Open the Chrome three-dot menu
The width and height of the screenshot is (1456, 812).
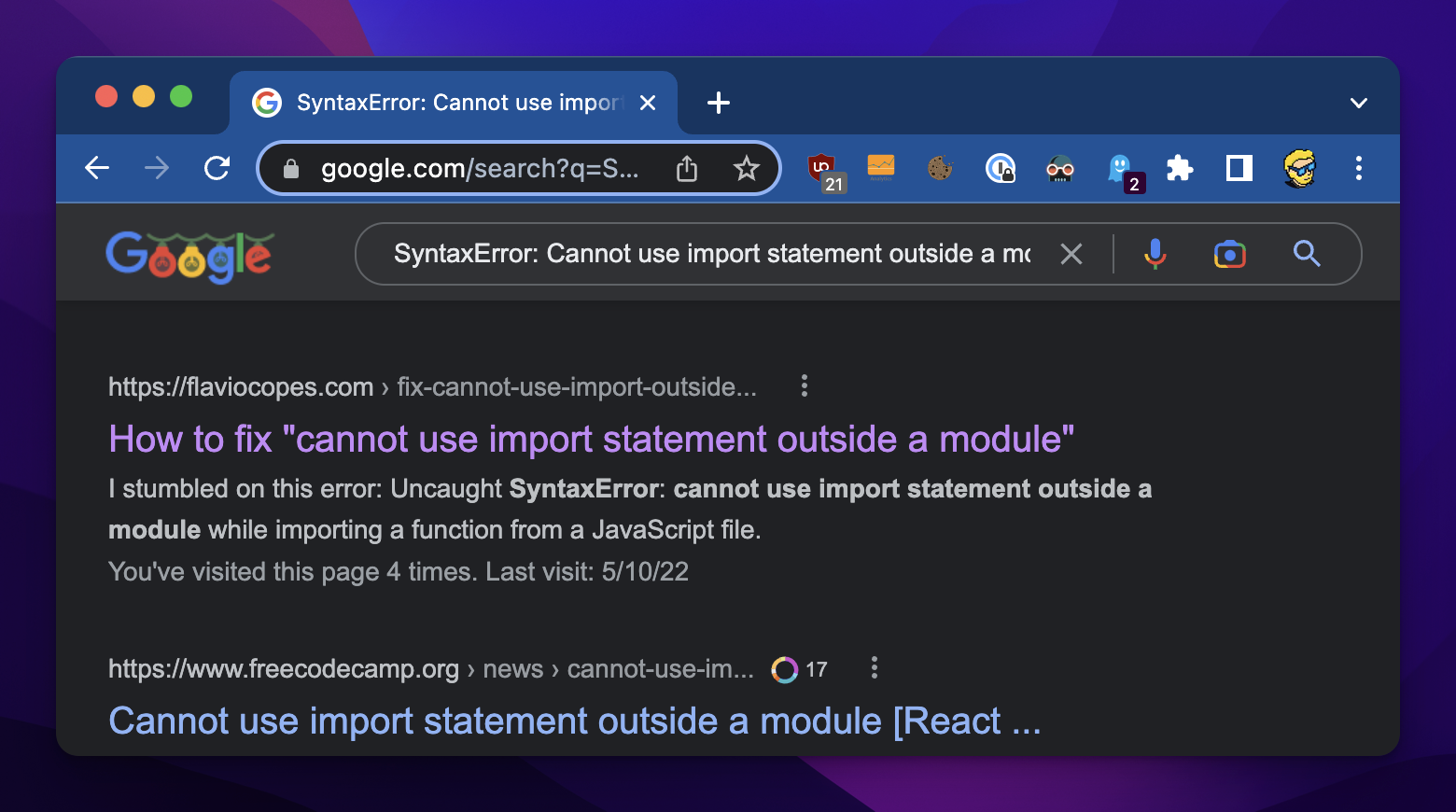point(1358,169)
